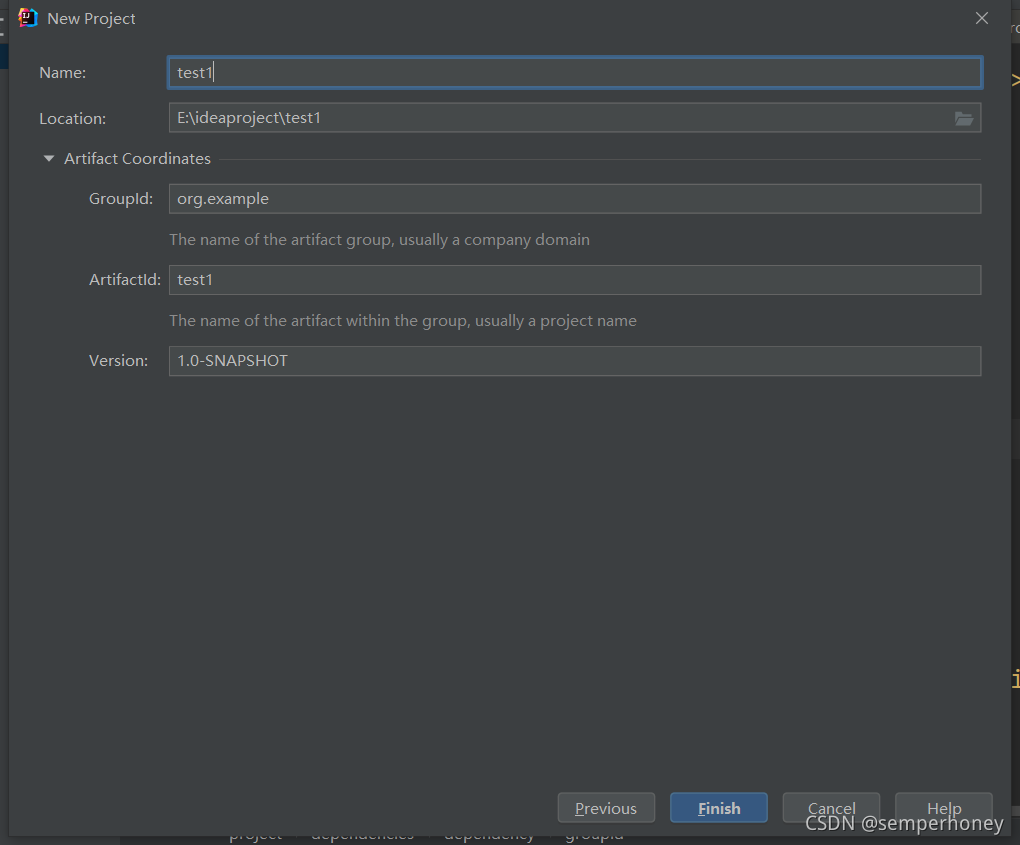
Task: Click the Version field with 1.0-SNAPSHOT
Action: [575, 361]
